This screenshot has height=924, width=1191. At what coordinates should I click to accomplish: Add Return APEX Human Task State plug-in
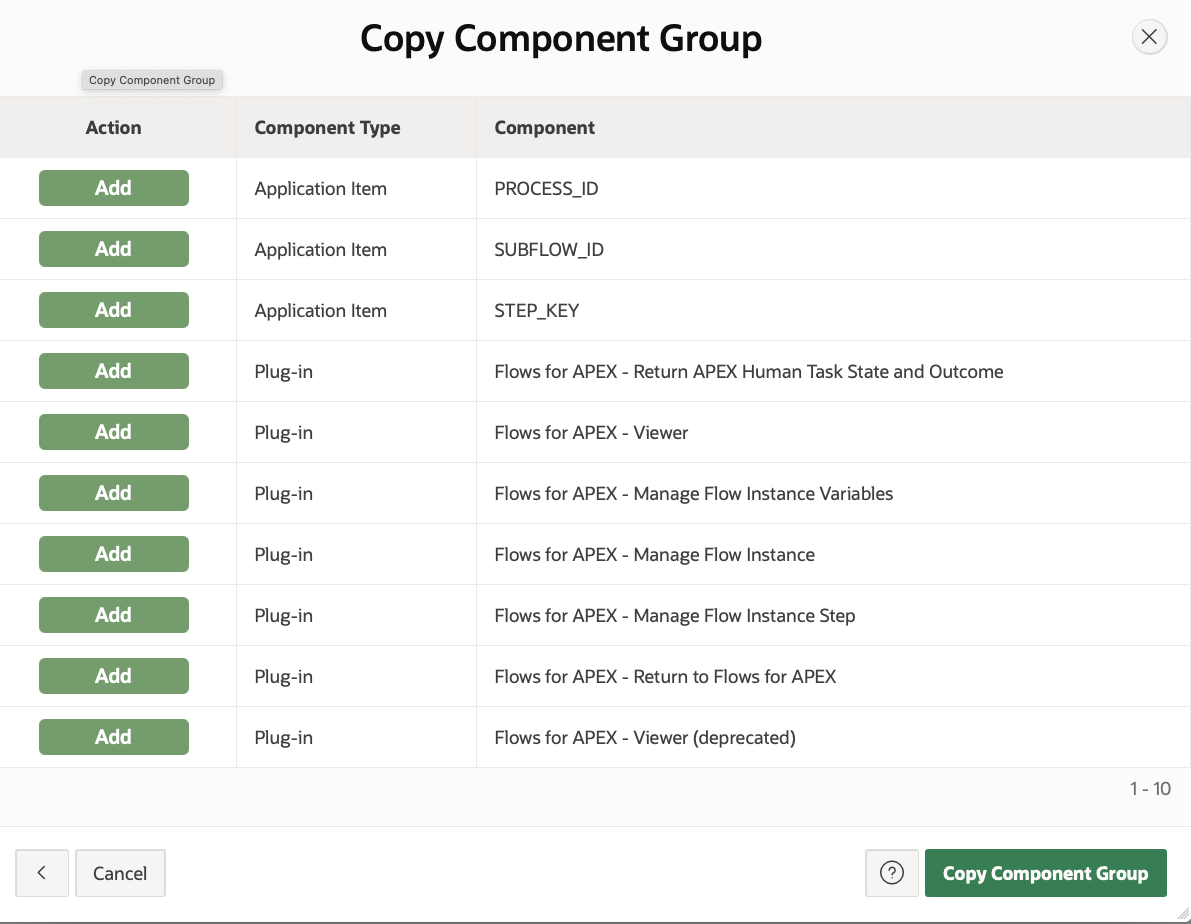pyautogui.click(x=113, y=371)
